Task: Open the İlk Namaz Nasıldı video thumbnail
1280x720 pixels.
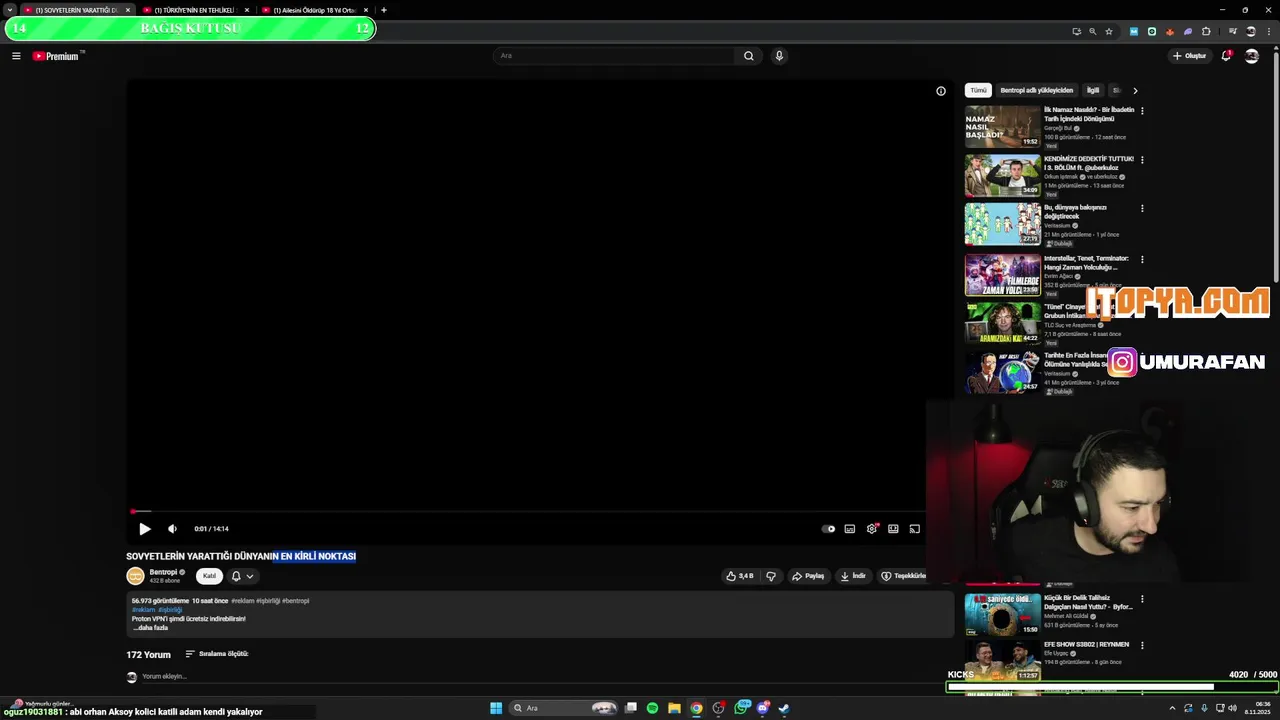Action: [x=1002, y=127]
